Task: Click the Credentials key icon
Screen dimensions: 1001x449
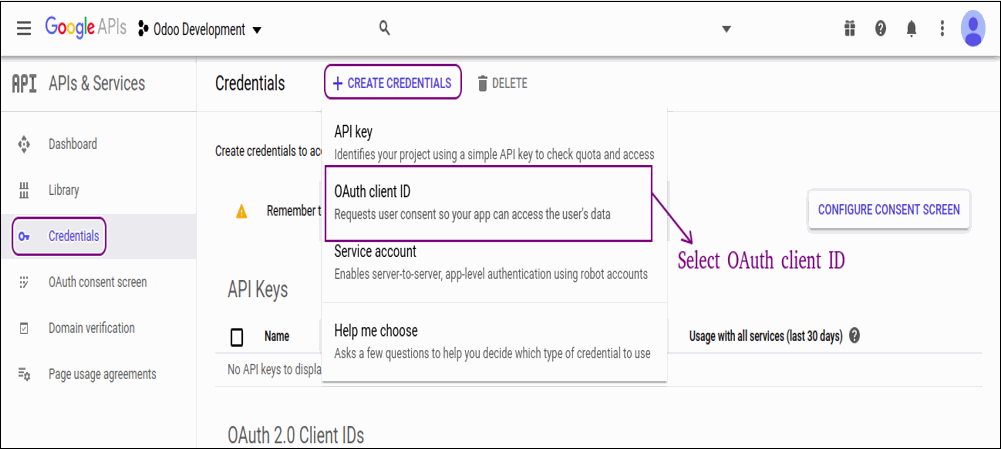Action: [24, 236]
